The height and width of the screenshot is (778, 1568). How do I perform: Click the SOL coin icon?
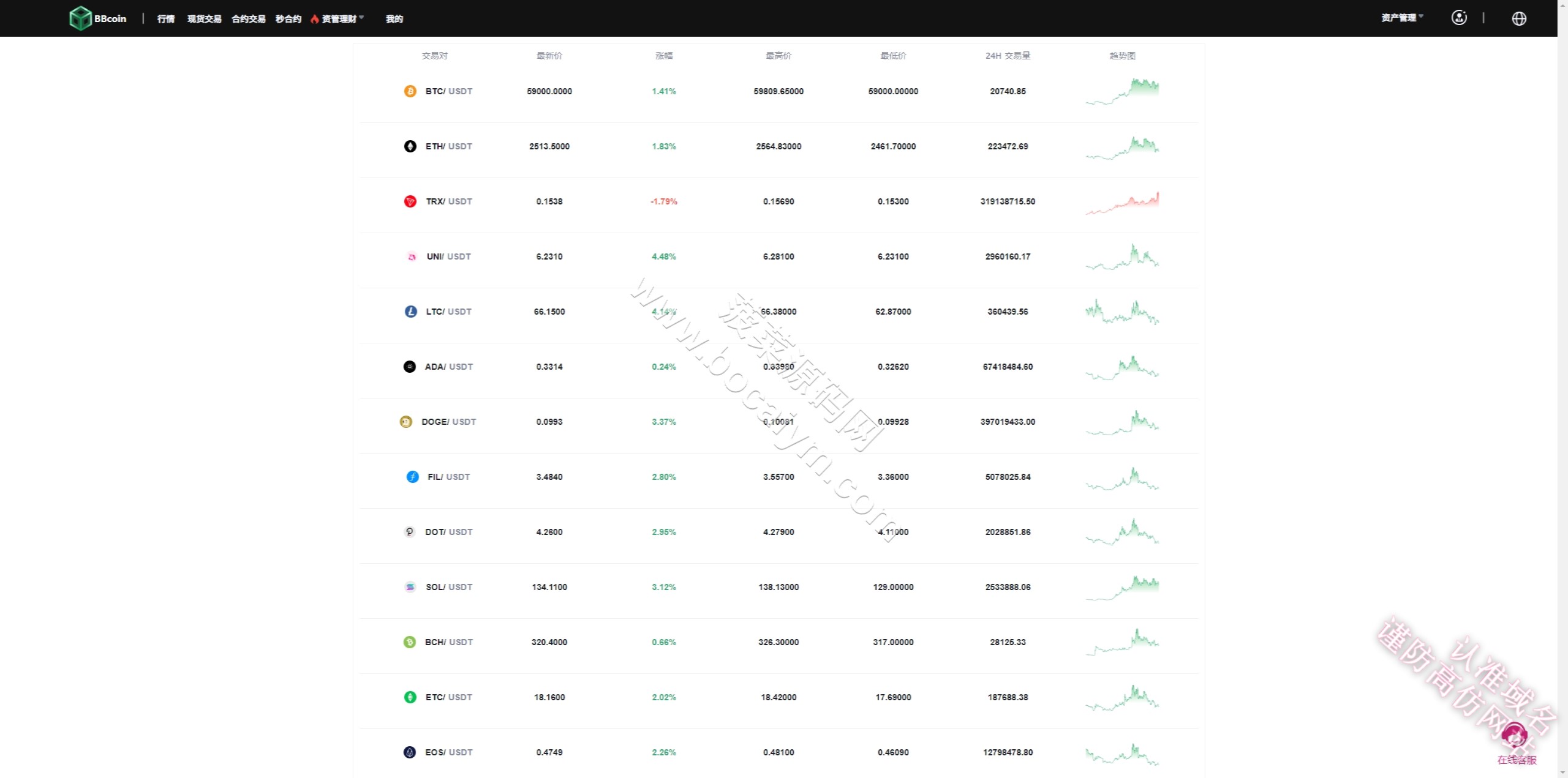pos(410,587)
